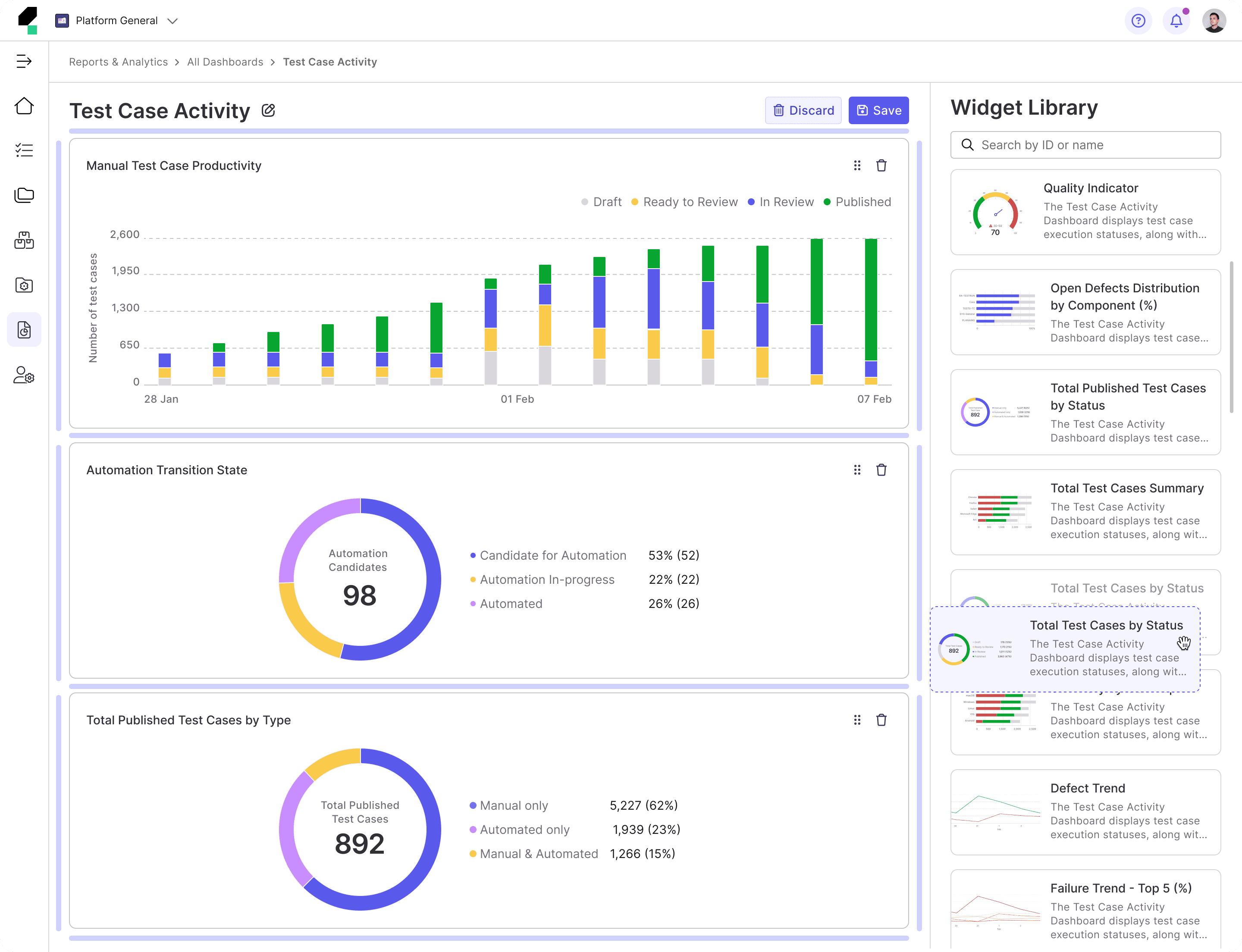1242x952 pixels.
Task: Click the edit dashboard title pencil icon
Action: pos(268,110)
